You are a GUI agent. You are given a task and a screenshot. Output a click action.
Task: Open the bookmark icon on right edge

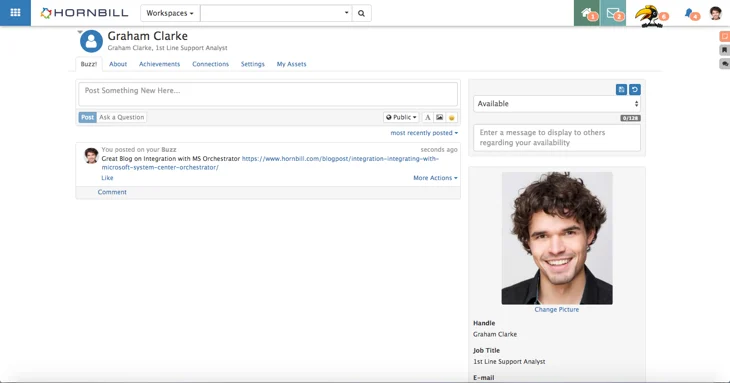[x=724, y=50]
